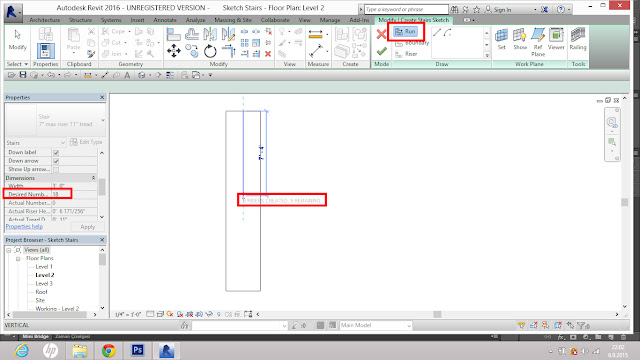Select Level 1 in Project Browser
Viewport: 640px width, 360px height.
coord(44,267)
